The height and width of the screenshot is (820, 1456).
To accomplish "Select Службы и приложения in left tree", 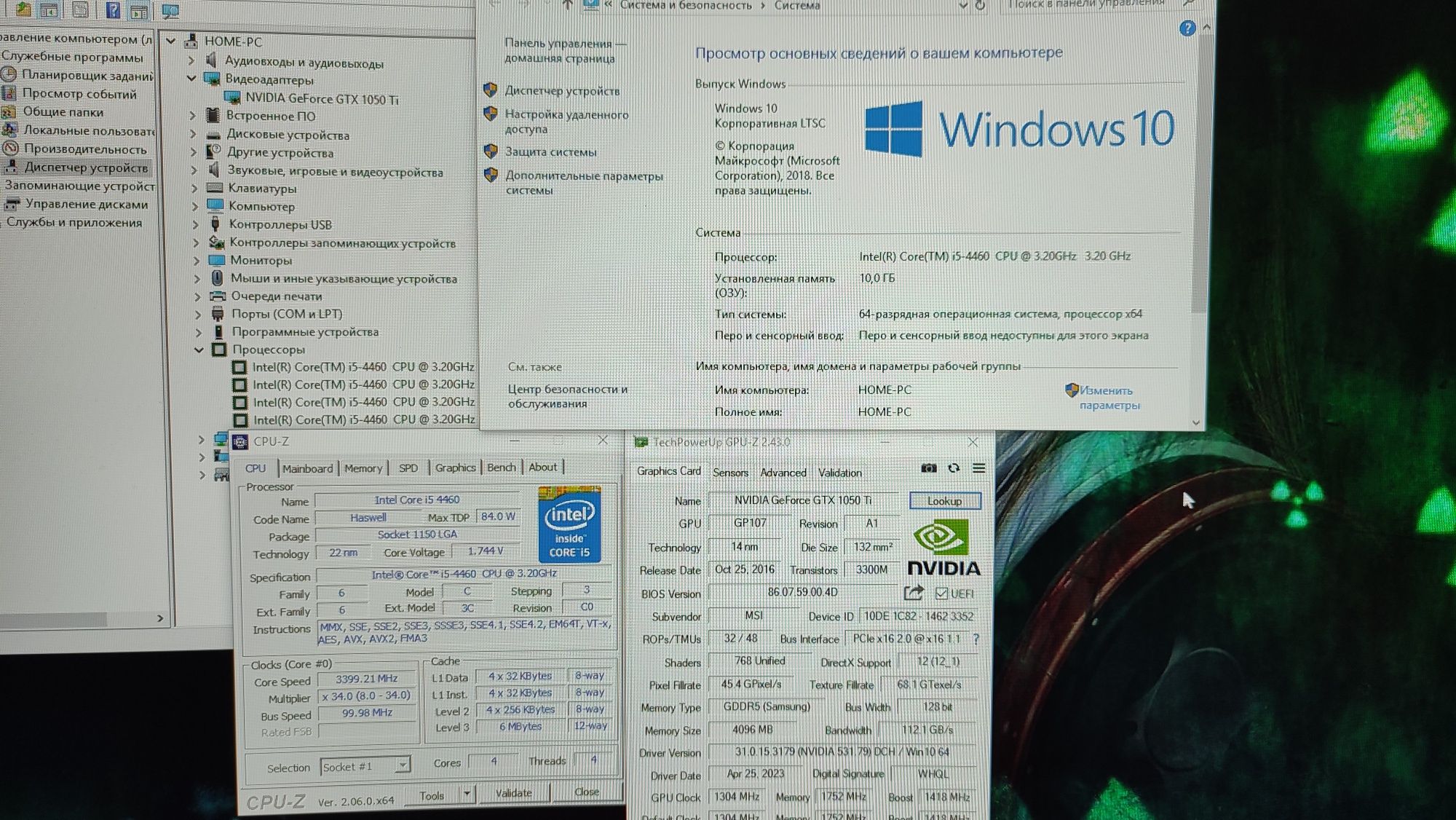I will (74, 223).
